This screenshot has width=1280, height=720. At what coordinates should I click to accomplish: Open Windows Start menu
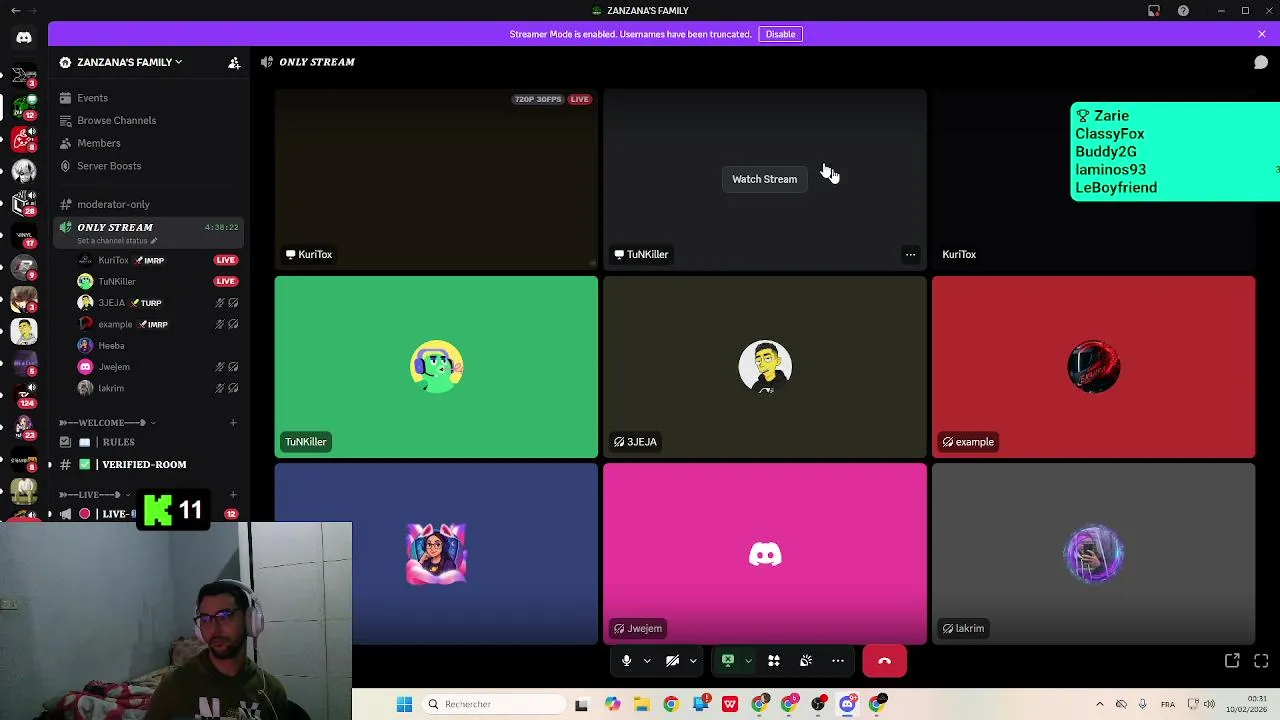point(404,704)
